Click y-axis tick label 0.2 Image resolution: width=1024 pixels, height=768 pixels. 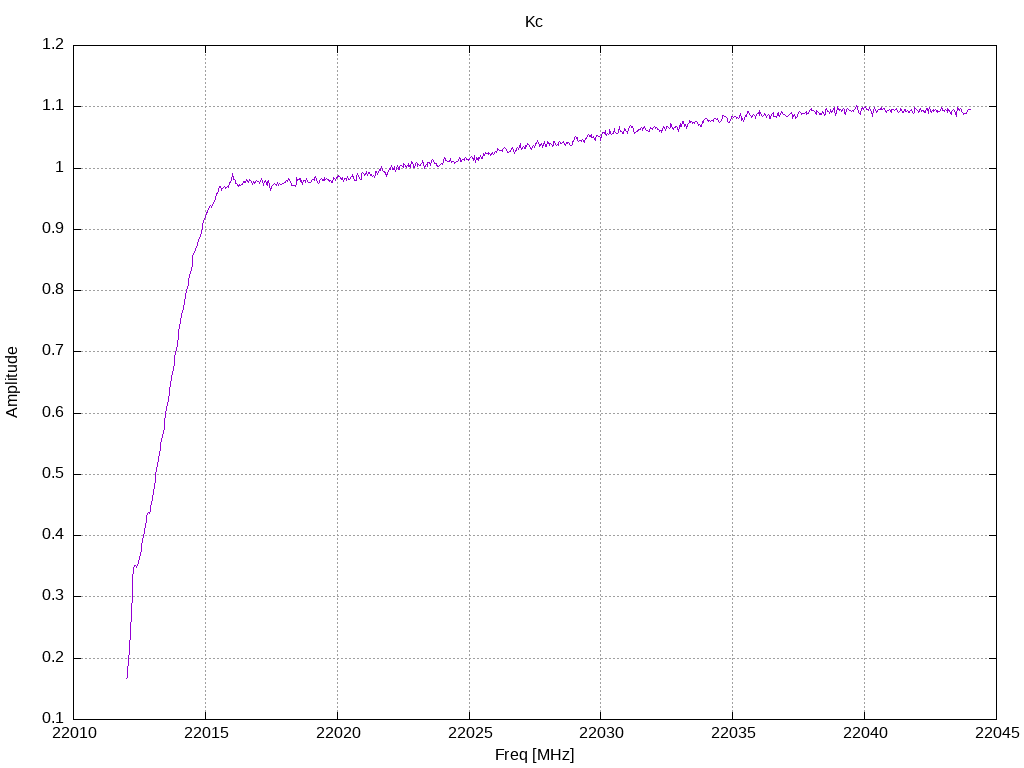tap(53, 658)
